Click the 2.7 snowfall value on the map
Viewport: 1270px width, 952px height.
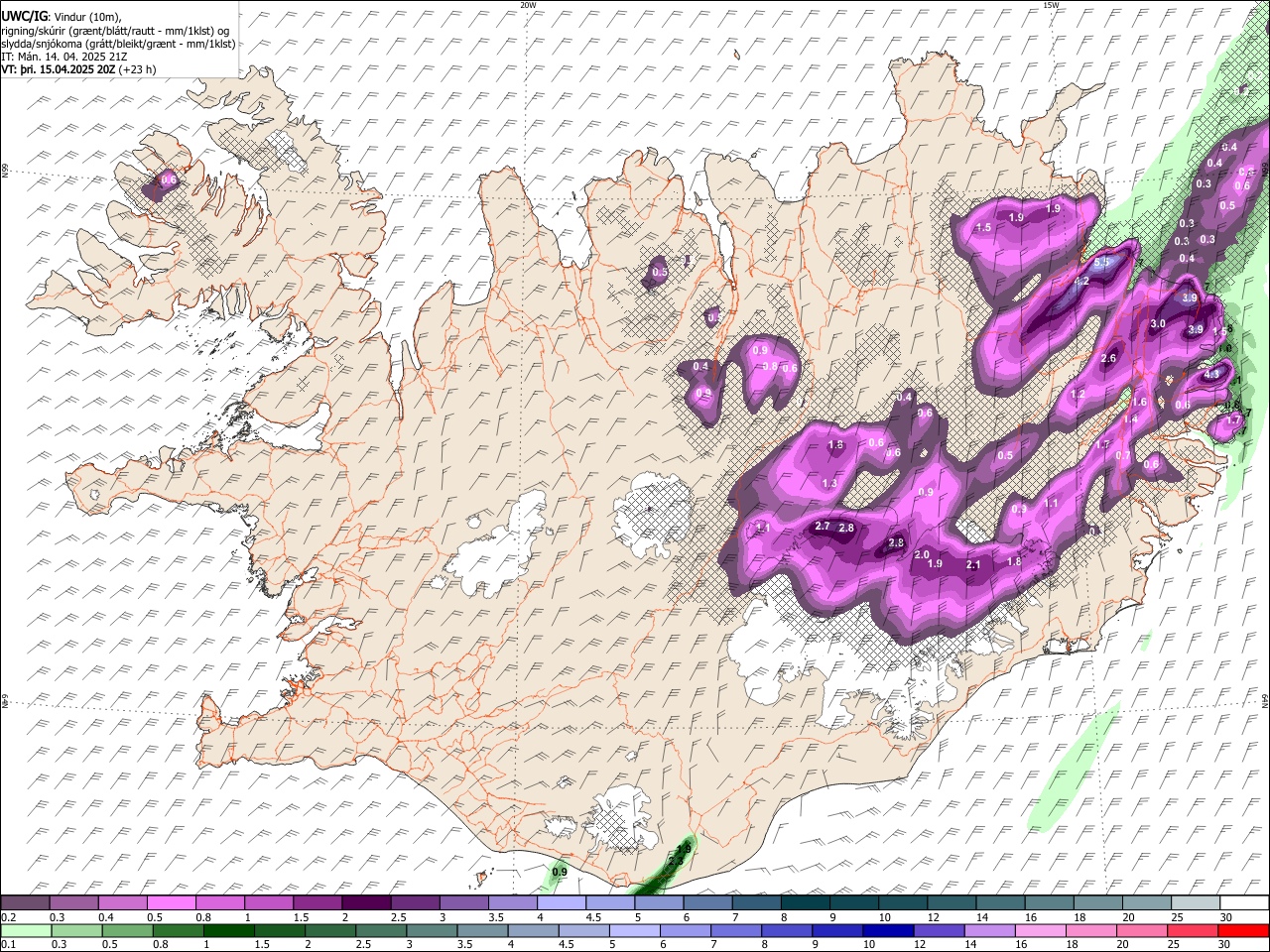tap(822, 526)
